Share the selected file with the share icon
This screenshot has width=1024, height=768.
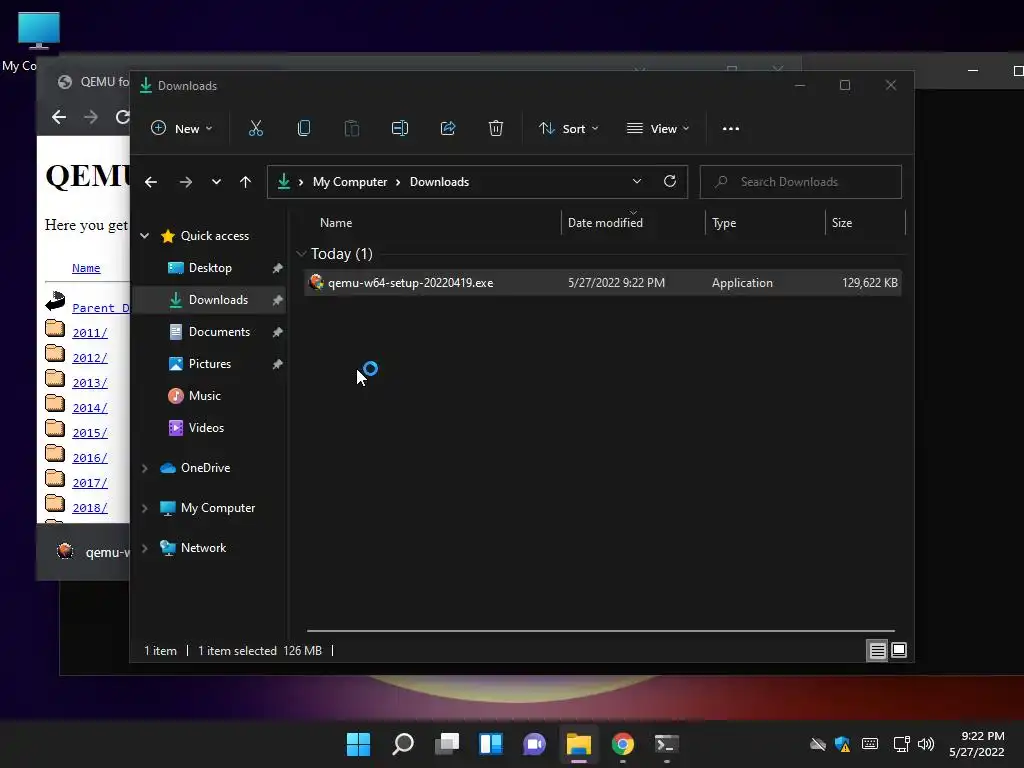coord(448,129)
